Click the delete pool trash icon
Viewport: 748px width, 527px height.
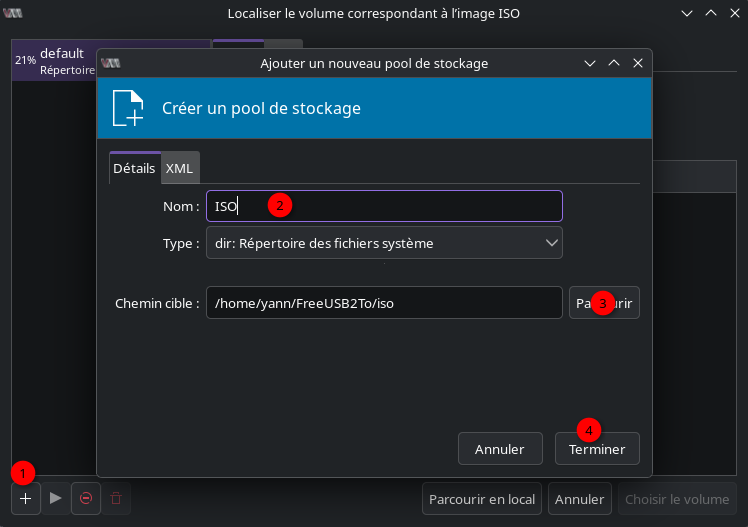coord(116,498)
